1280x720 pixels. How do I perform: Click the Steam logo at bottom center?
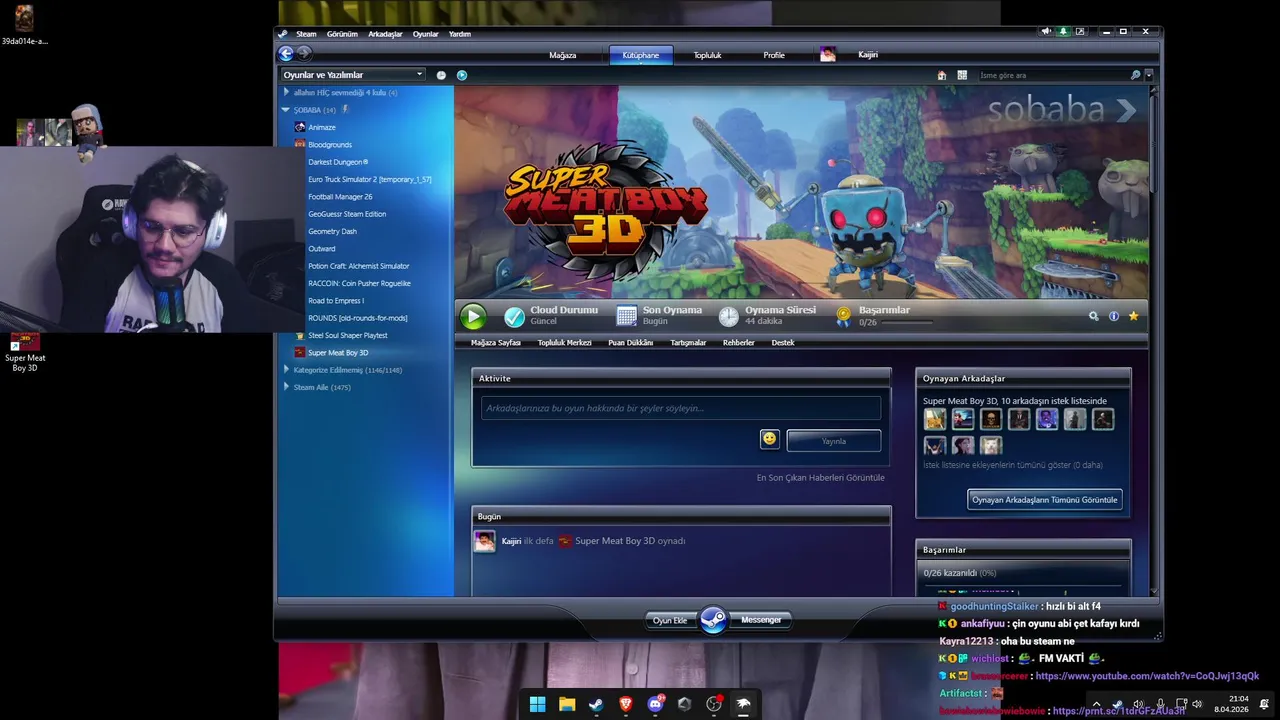(x=713, y=620)
